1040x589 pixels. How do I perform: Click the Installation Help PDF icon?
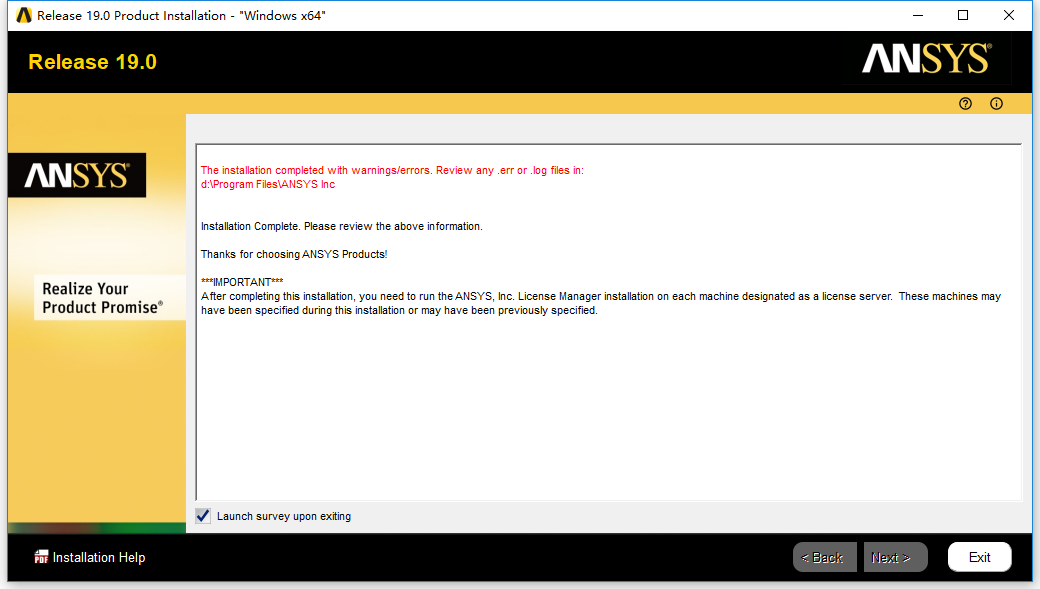coord(41,557)
